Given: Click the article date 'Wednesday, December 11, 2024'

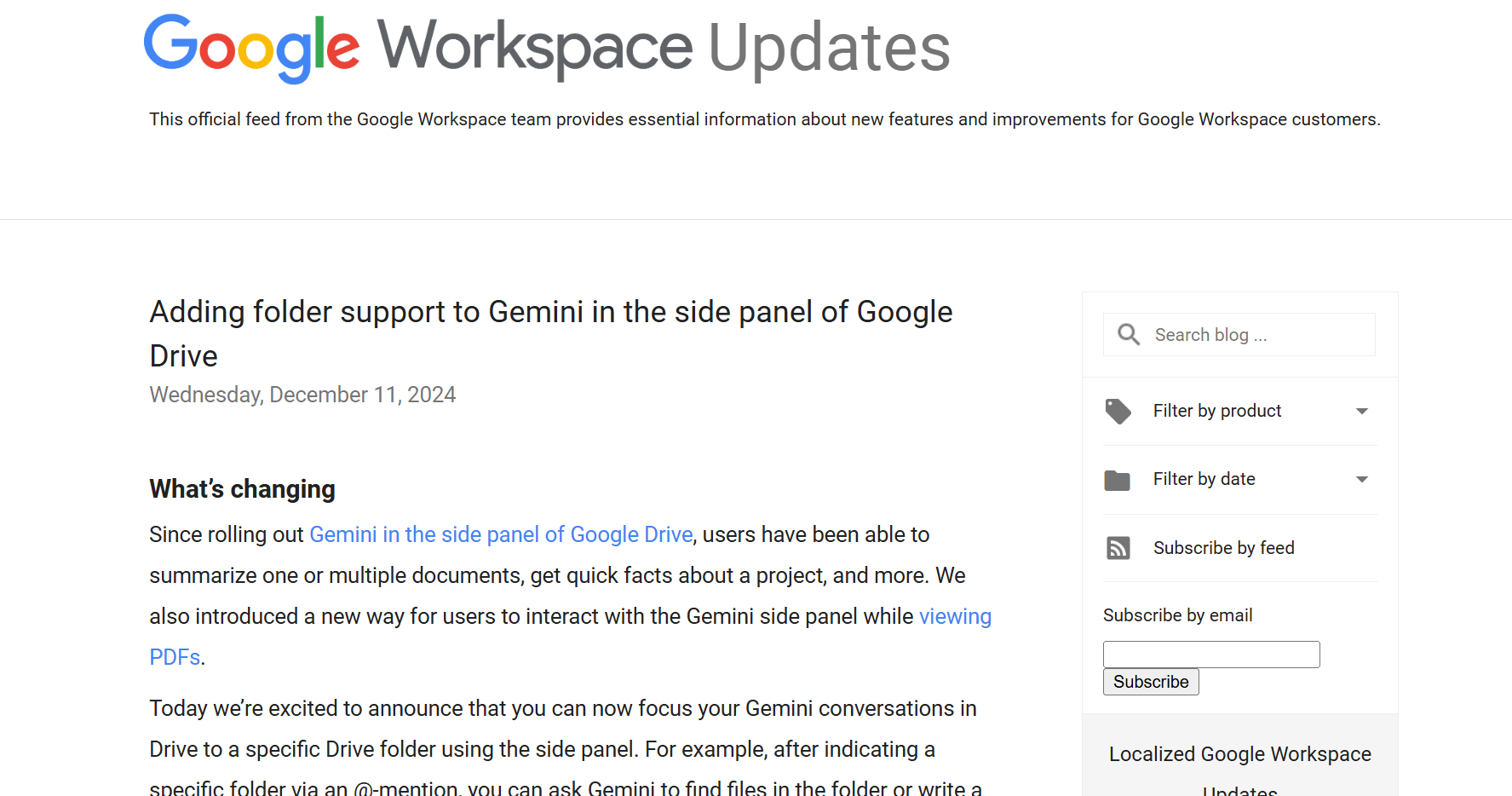Looking at the screenshot, I should 302,394.
